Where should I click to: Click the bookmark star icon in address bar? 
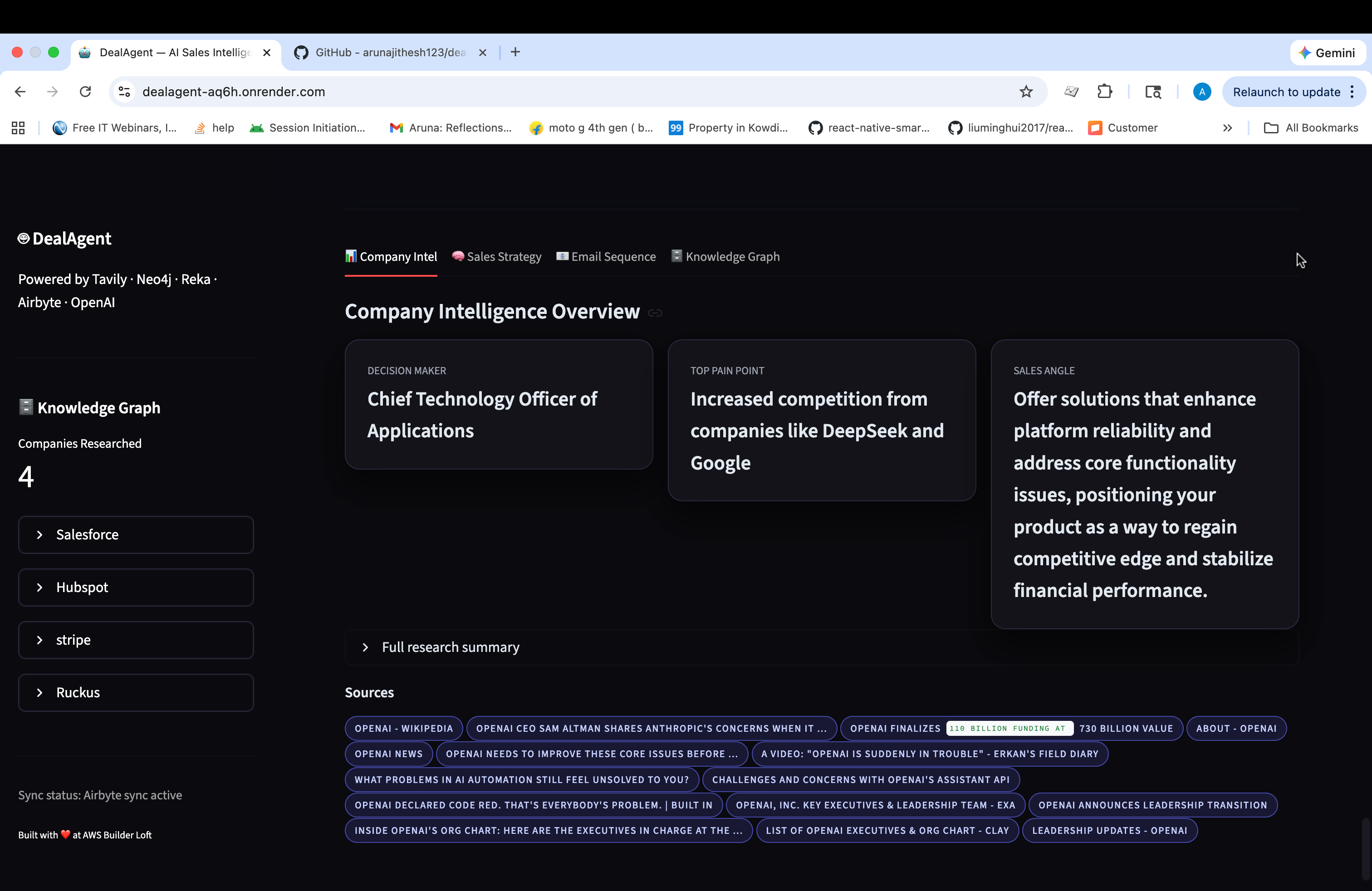click(1025, 92)
